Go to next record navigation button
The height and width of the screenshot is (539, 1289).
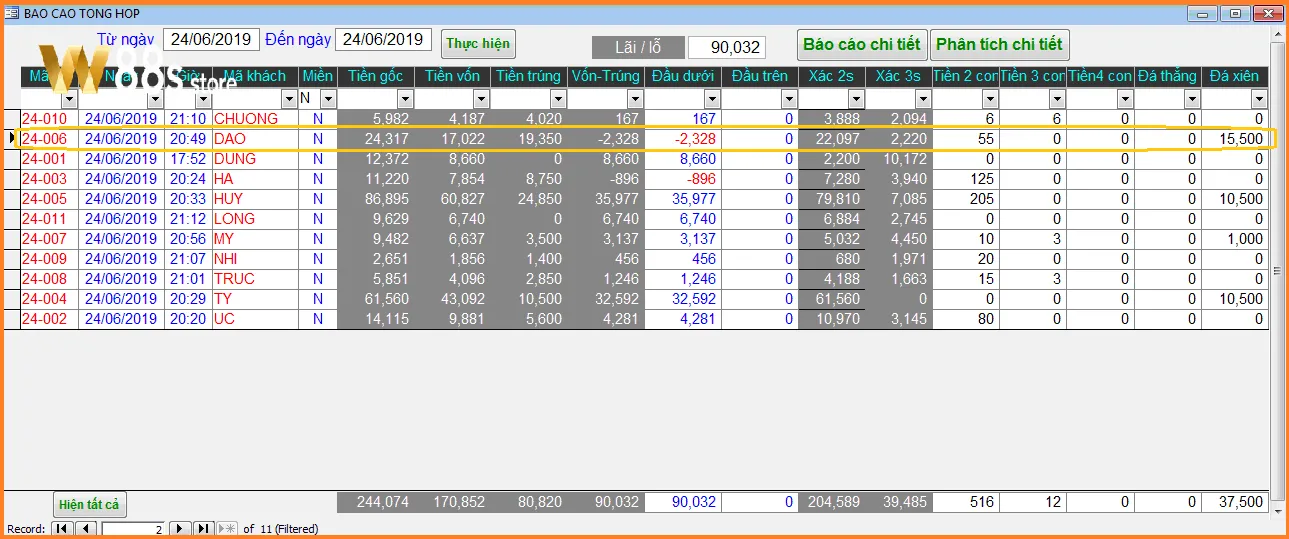click(x=179, y=529)
